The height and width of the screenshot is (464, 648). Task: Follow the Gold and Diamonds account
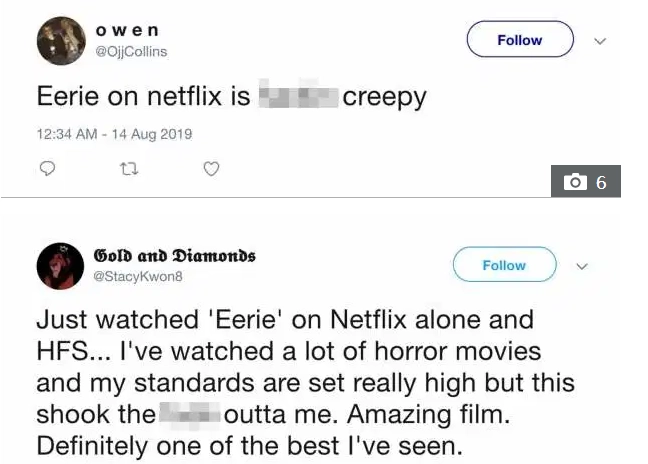(x=504, y=265)
